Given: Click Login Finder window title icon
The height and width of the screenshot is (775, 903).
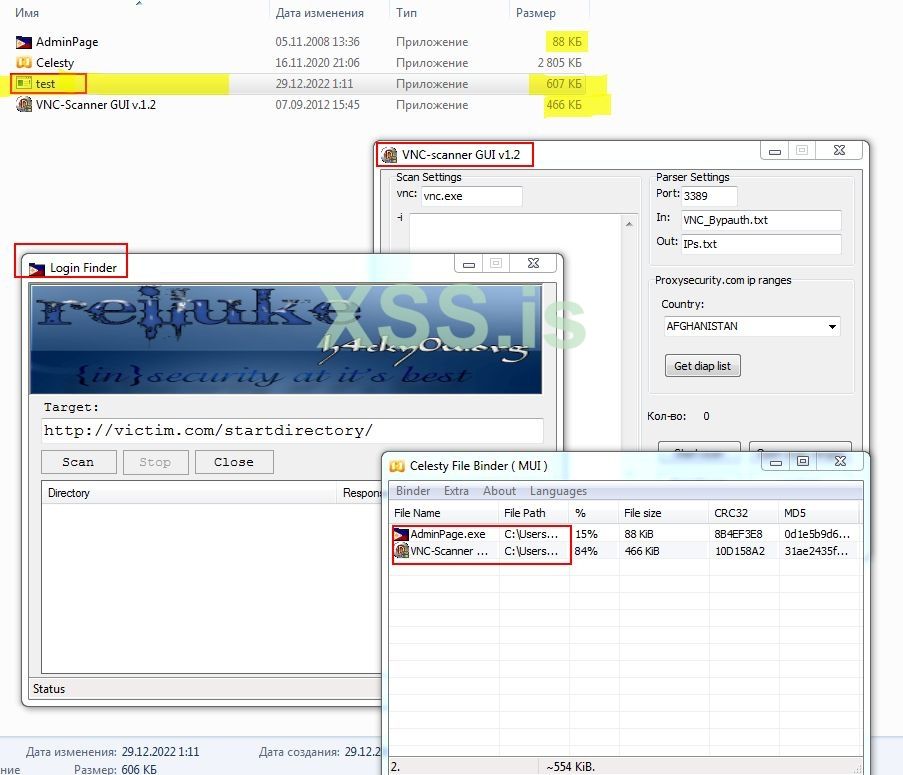Looking at the screenshot, I should point(37,268).
